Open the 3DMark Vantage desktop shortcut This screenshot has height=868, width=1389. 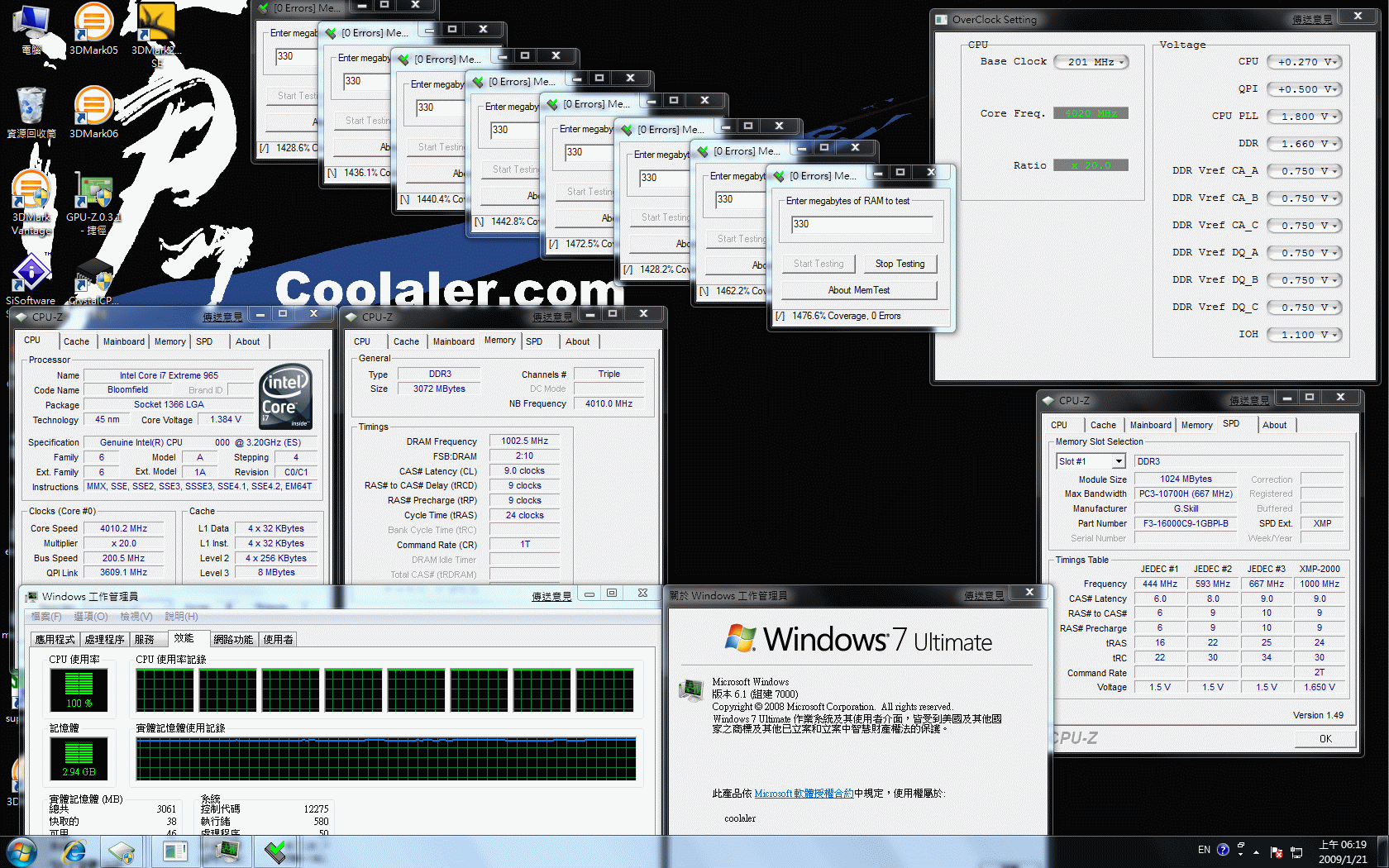[31, 203]
